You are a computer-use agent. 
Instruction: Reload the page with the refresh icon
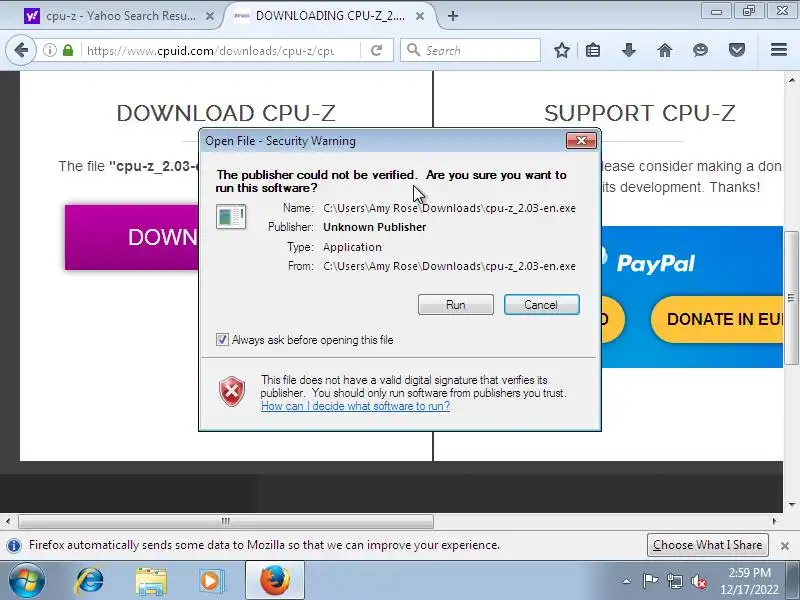(377, 50)
